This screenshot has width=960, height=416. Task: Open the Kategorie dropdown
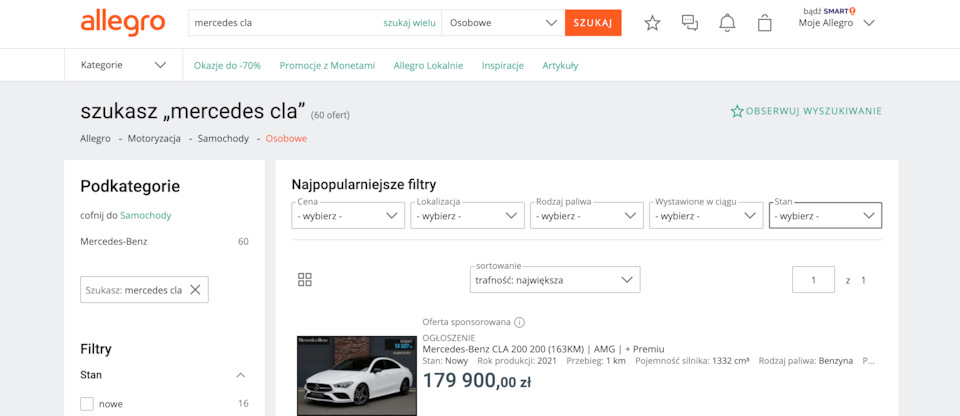coord(124,65)
